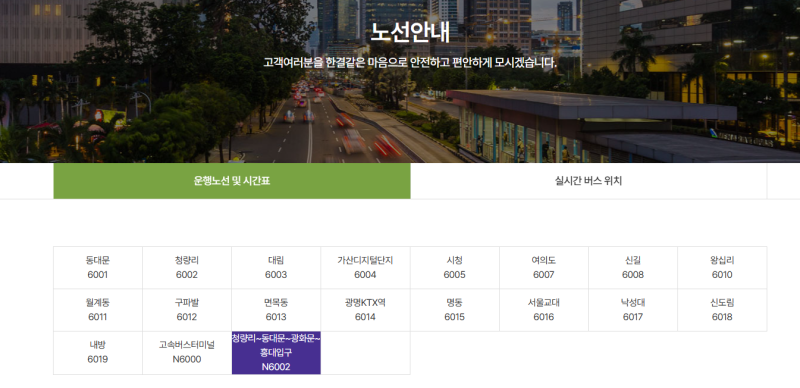Open the 면목동 6013 route
The image size is (800, 388).
coord(276,310)
